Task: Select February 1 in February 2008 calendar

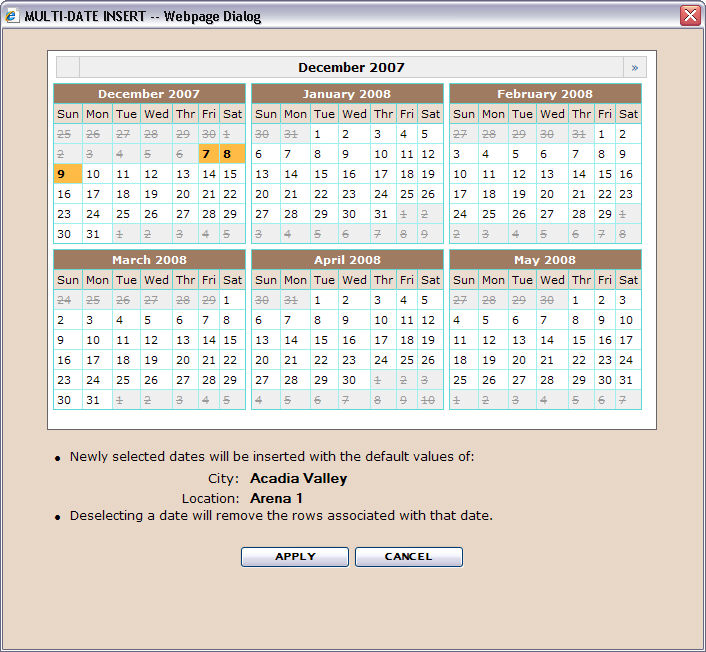Action: (x=605, y=134)
